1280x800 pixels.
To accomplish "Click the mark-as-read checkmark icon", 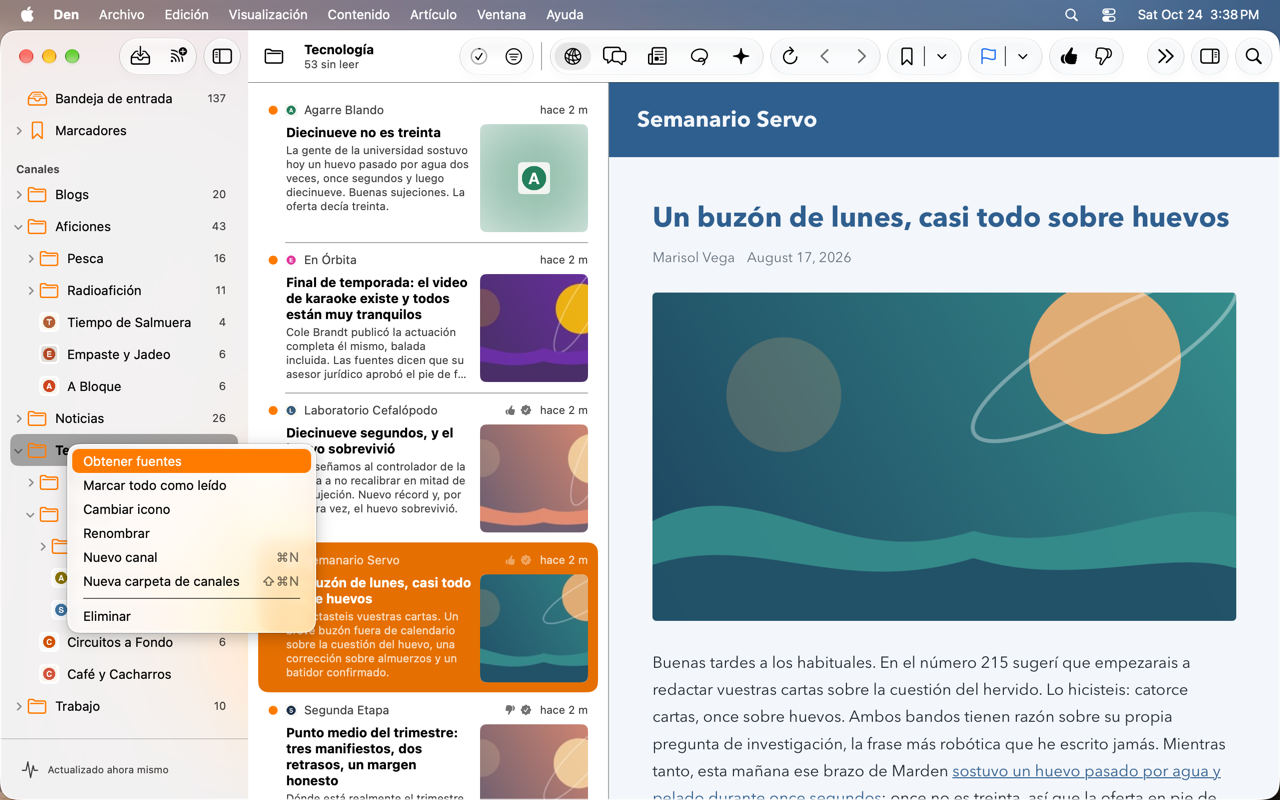I will click(479, 57).
